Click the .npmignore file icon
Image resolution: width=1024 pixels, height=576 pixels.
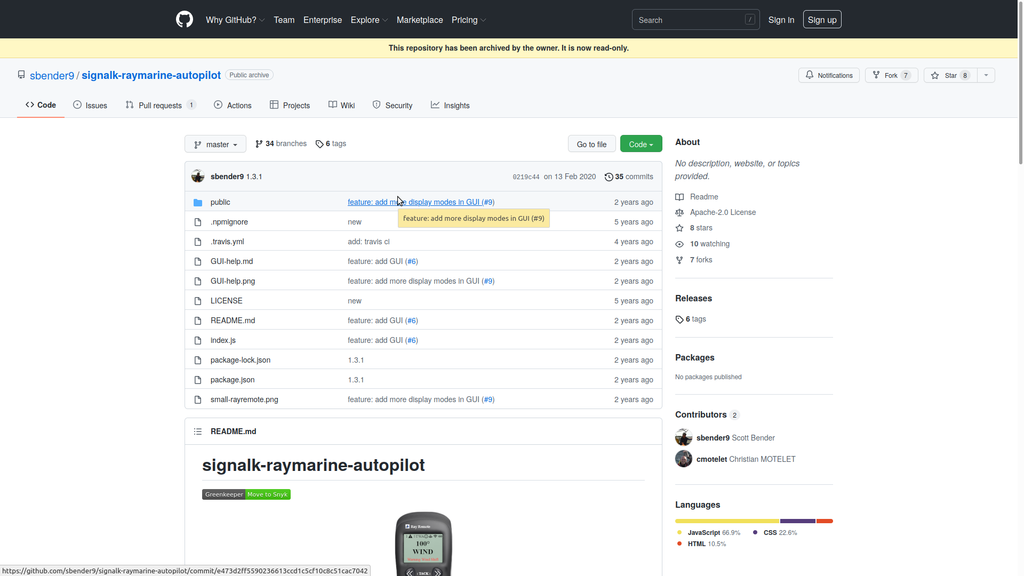pyautogui.click(x=198, y=222)
